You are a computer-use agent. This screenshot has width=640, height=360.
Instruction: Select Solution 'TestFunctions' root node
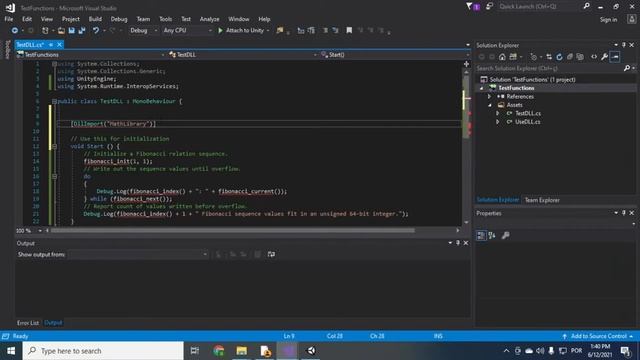[x=532, y=80]
